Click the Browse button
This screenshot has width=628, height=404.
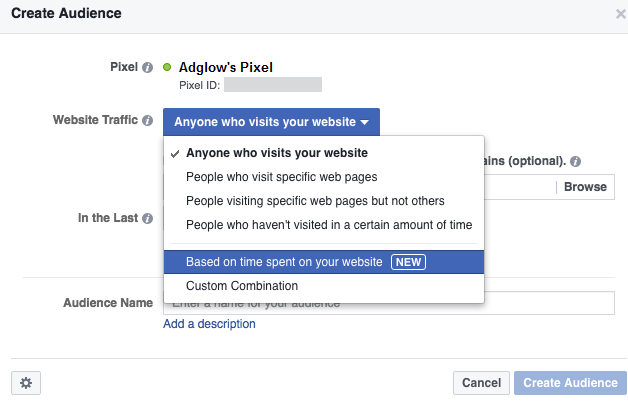click(585, 187)
